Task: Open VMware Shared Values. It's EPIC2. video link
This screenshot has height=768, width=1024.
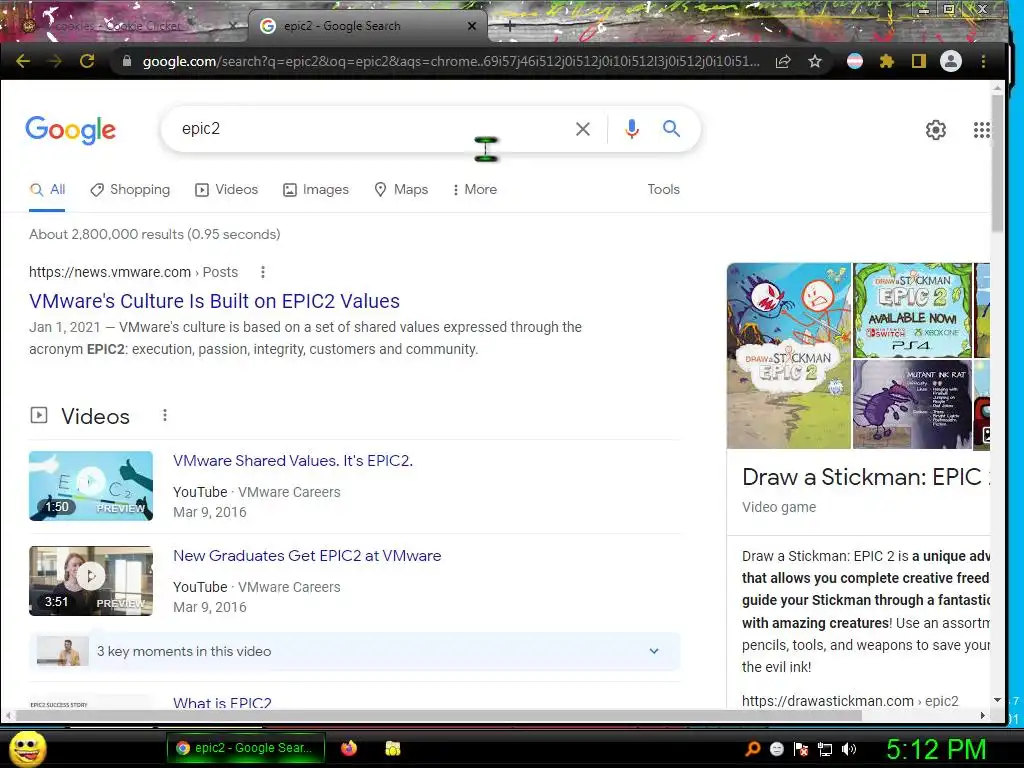Action: [293, 460]
